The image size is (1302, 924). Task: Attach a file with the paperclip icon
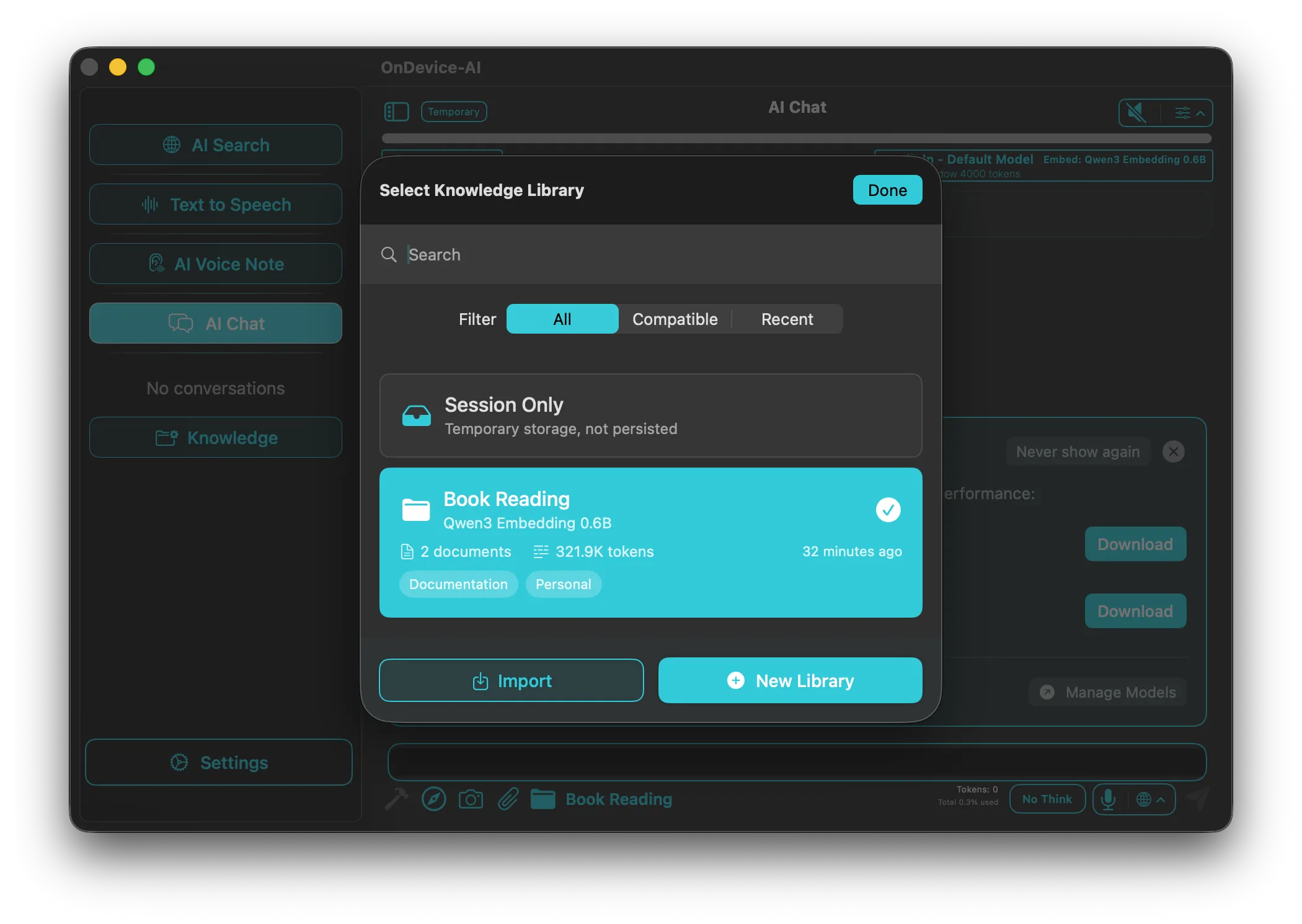[507, 799]
